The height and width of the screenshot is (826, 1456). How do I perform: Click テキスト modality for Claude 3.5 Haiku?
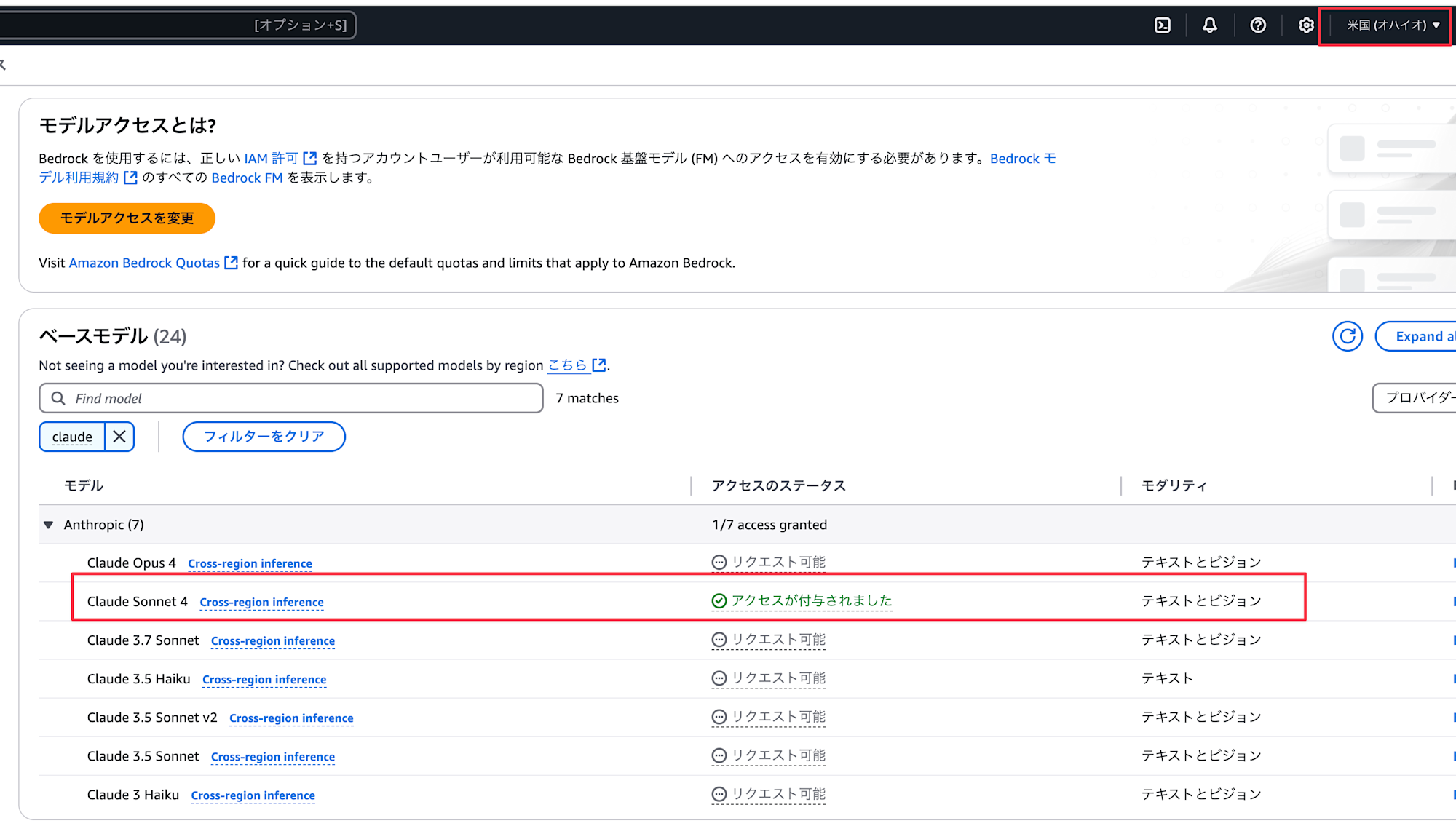pyautogui.click(x=1167, y=678)
